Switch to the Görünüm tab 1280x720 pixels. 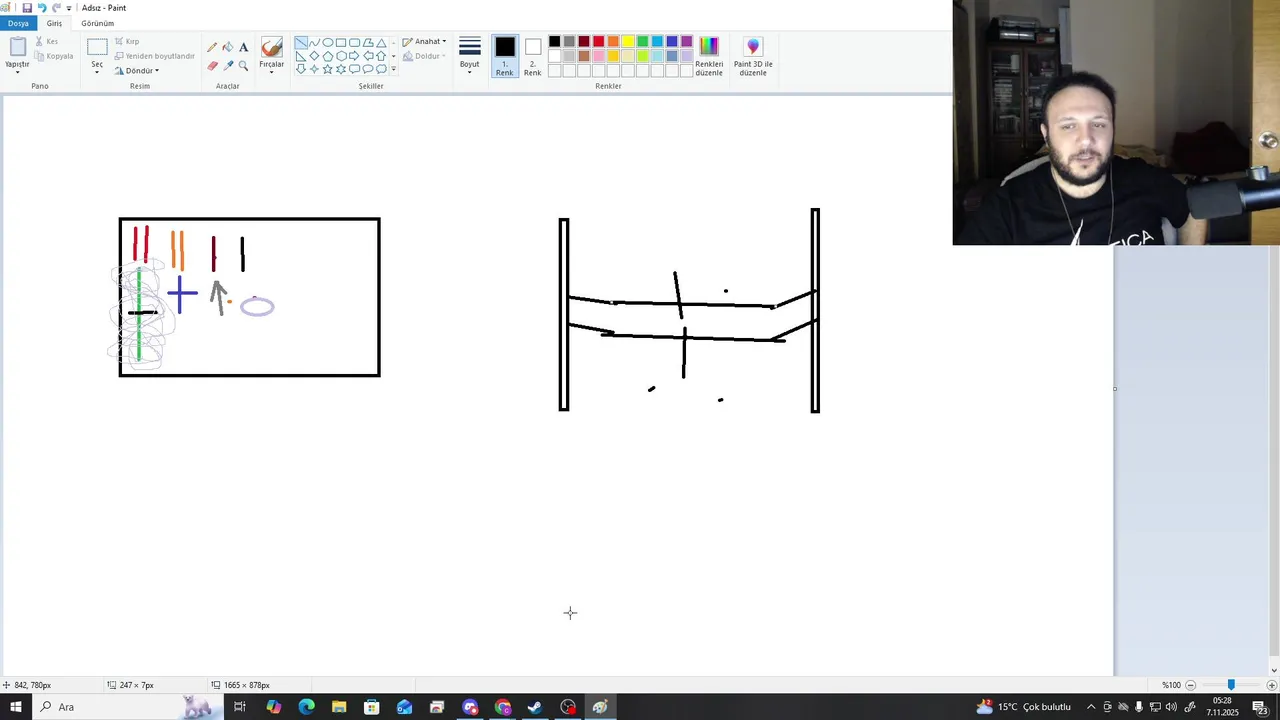tap(97, 23)
